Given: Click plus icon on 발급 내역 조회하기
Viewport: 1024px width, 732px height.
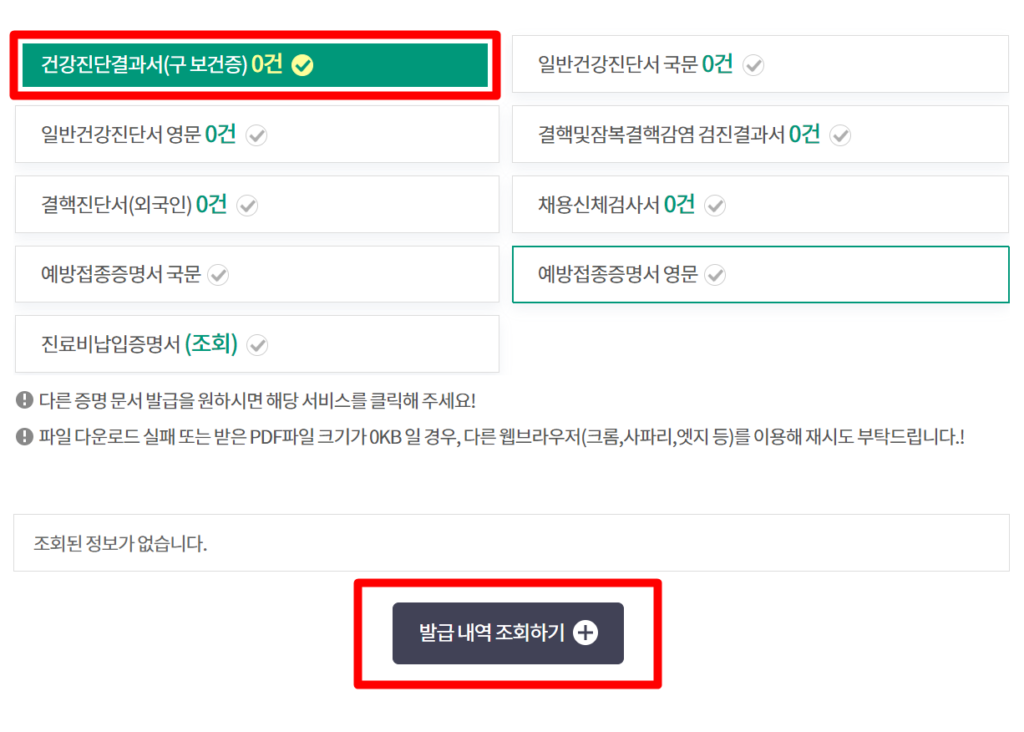Looking at the screenshot, I should point(586,633).
